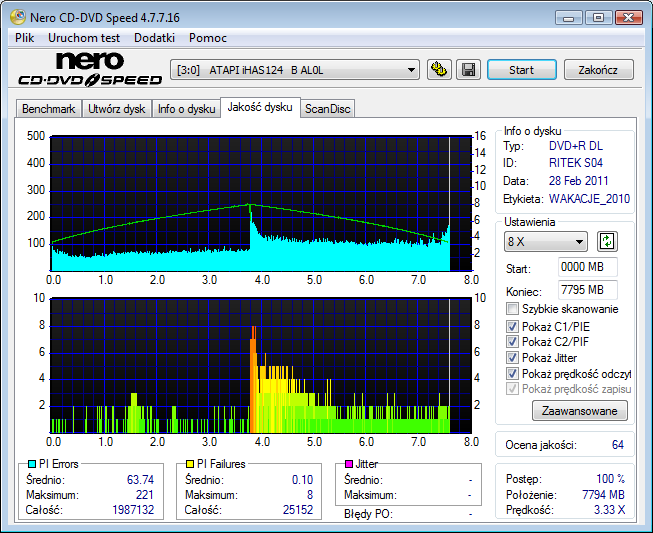This screenshot has width=653, height=533.
Task: Click the Koniec 7795 MB field
Action: coord(588,290)
